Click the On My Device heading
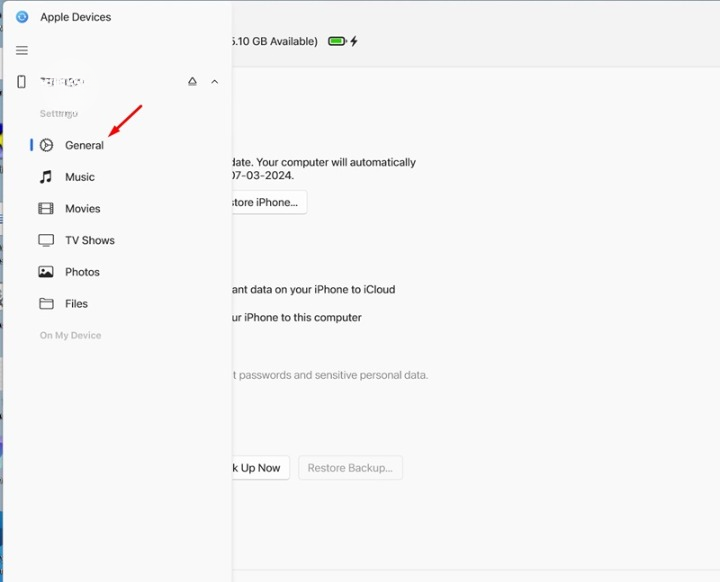This screenshot has height=582, width=720. 70,335
